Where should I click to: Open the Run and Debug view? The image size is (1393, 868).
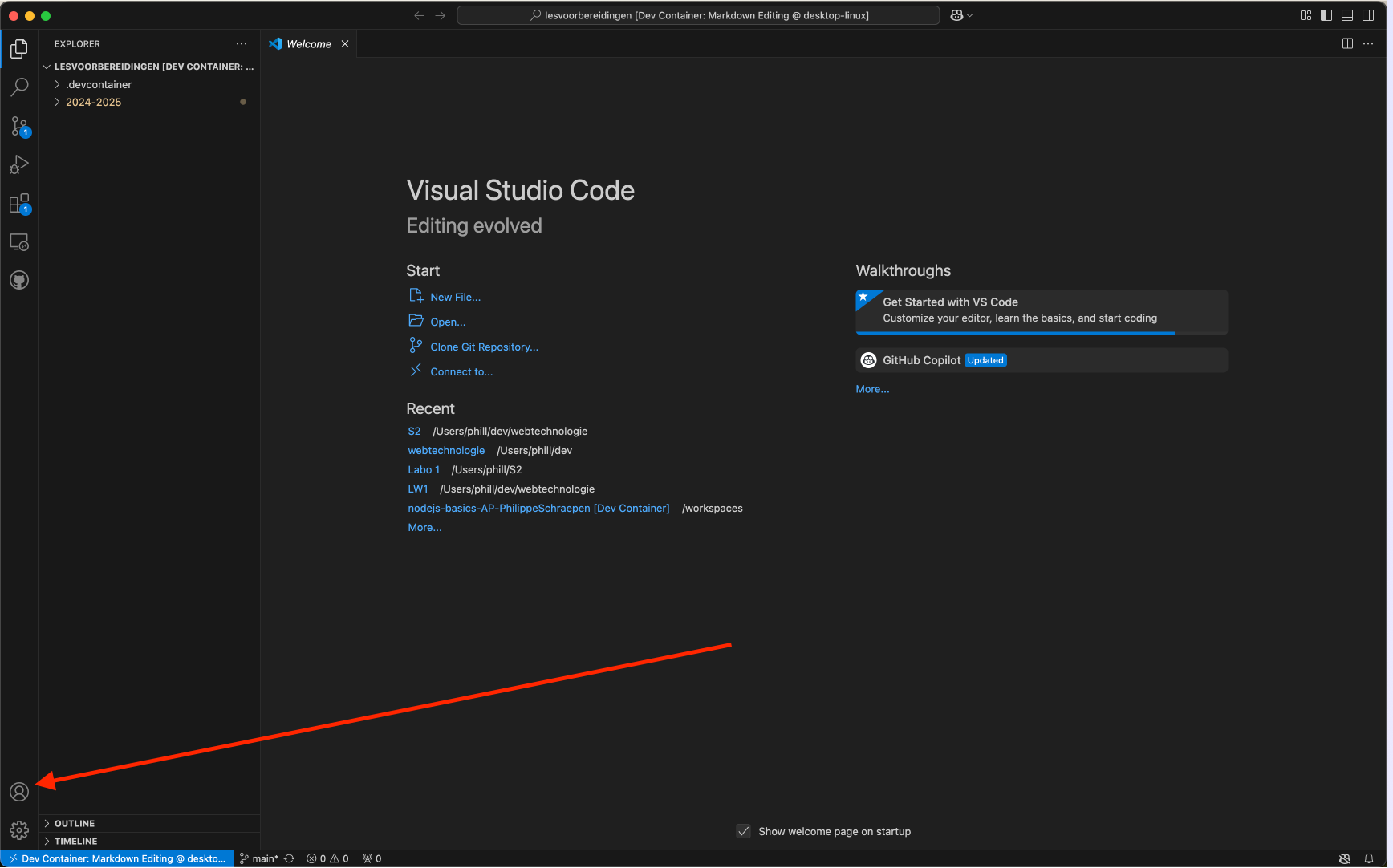click(19, 164)
